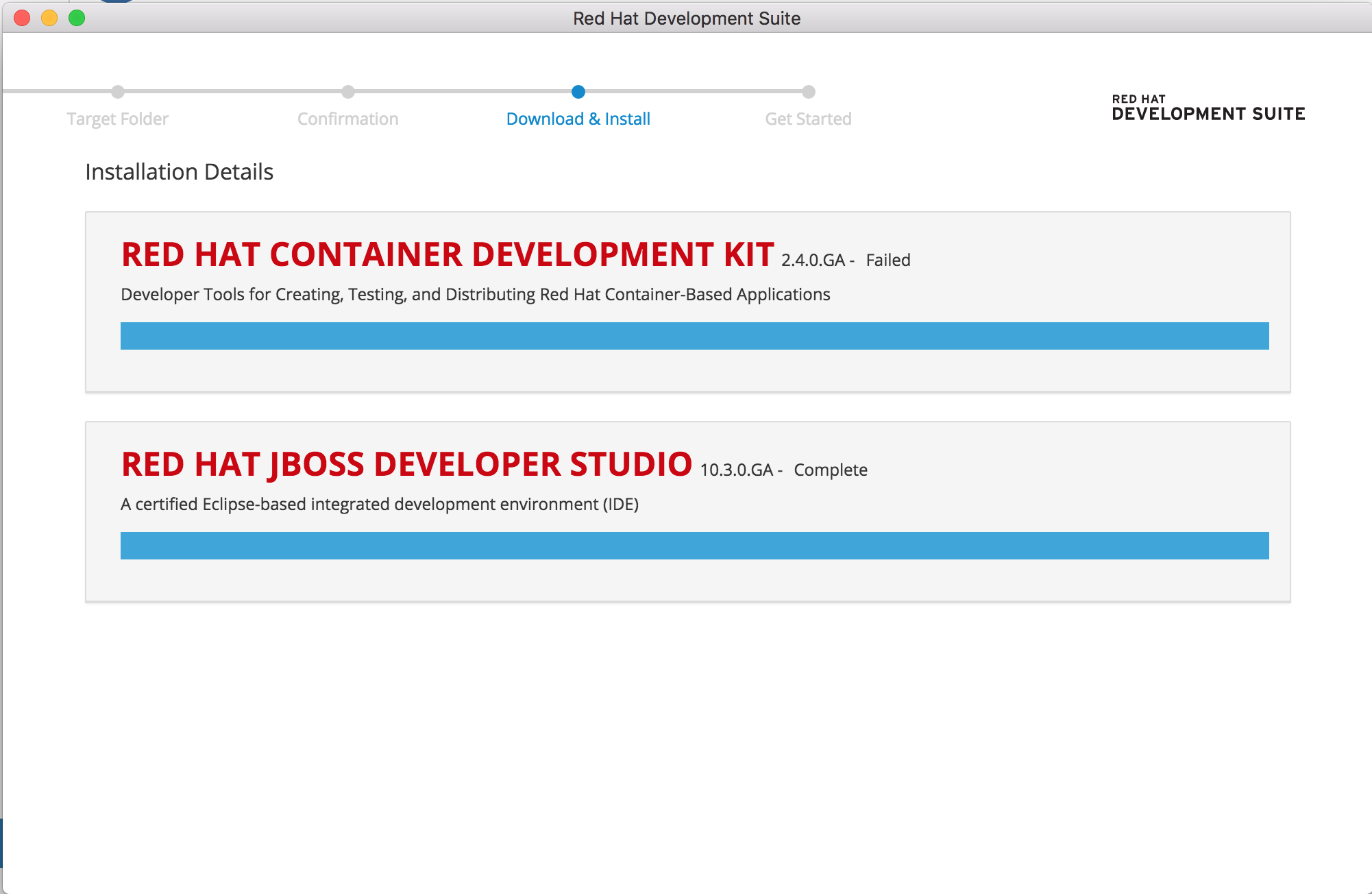Image resolution: width=1372 pixels, height=894 pixels.
Task: Click the active Download & Install dot
Action: pyautogui.click(x=578, y=92)
